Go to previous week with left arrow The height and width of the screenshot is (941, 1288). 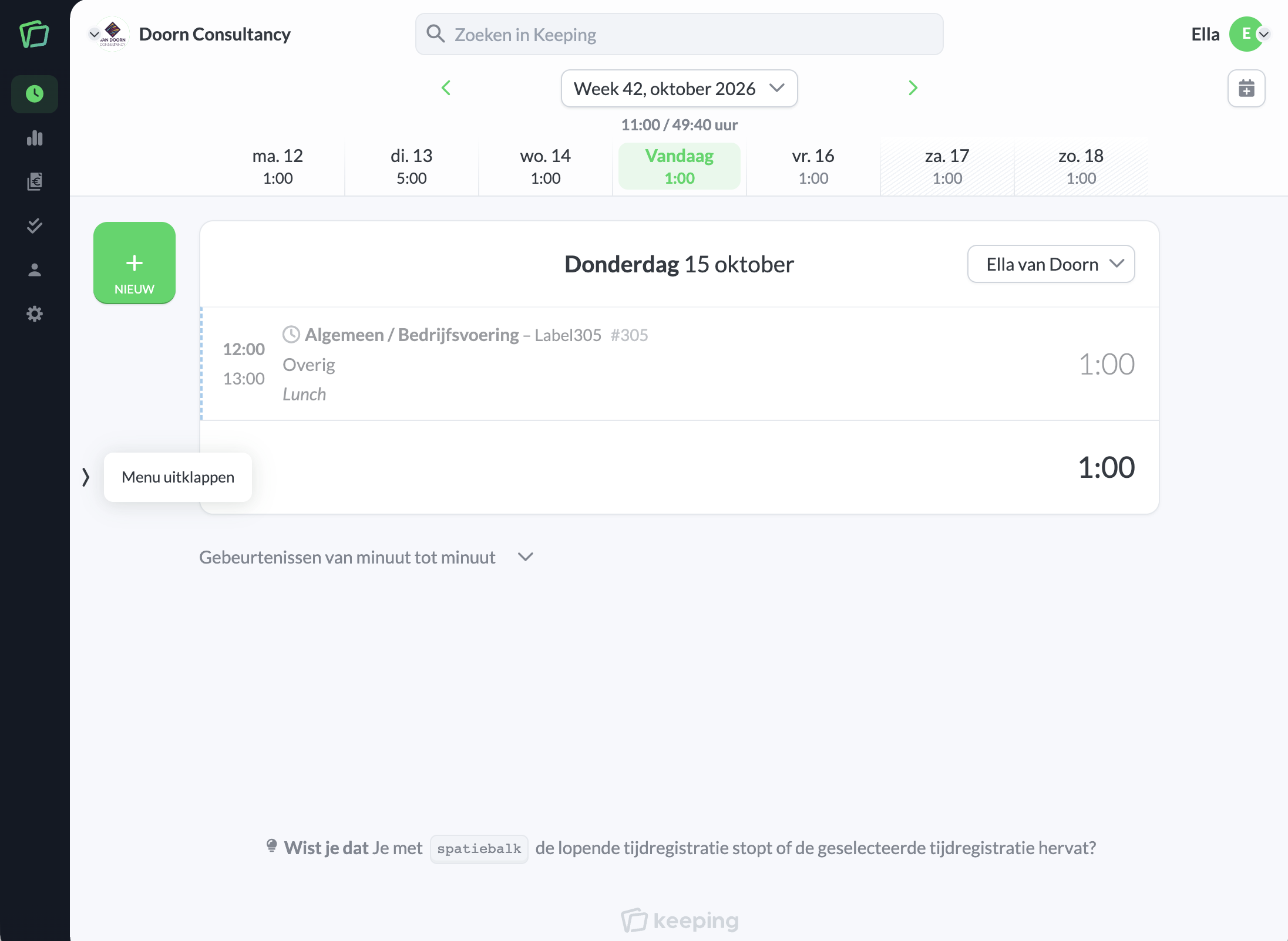click(x=446, y=88)
